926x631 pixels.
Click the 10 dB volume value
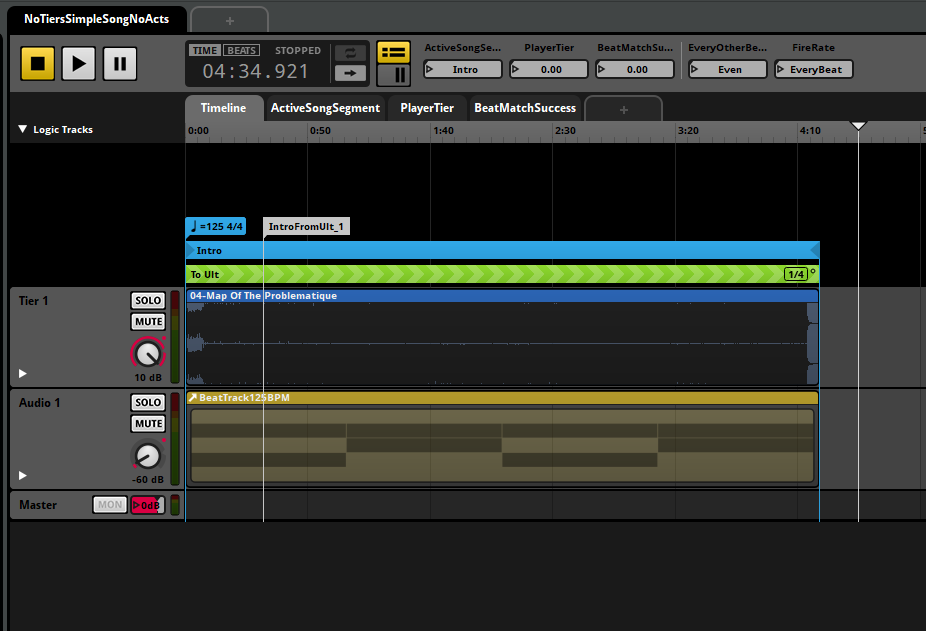(x=148, y=378)
